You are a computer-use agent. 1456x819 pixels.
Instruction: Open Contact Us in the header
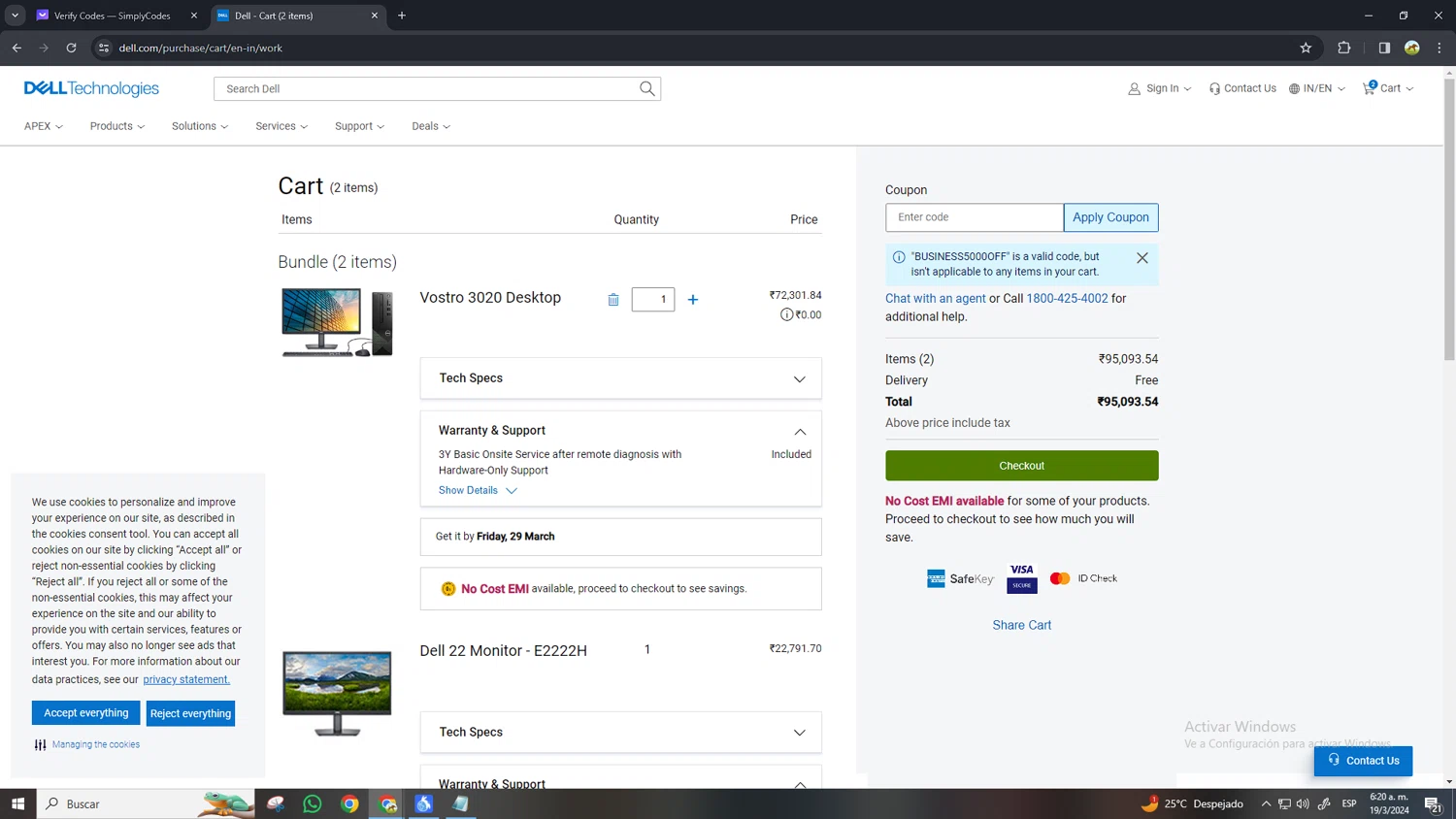tap(1242, 88)
